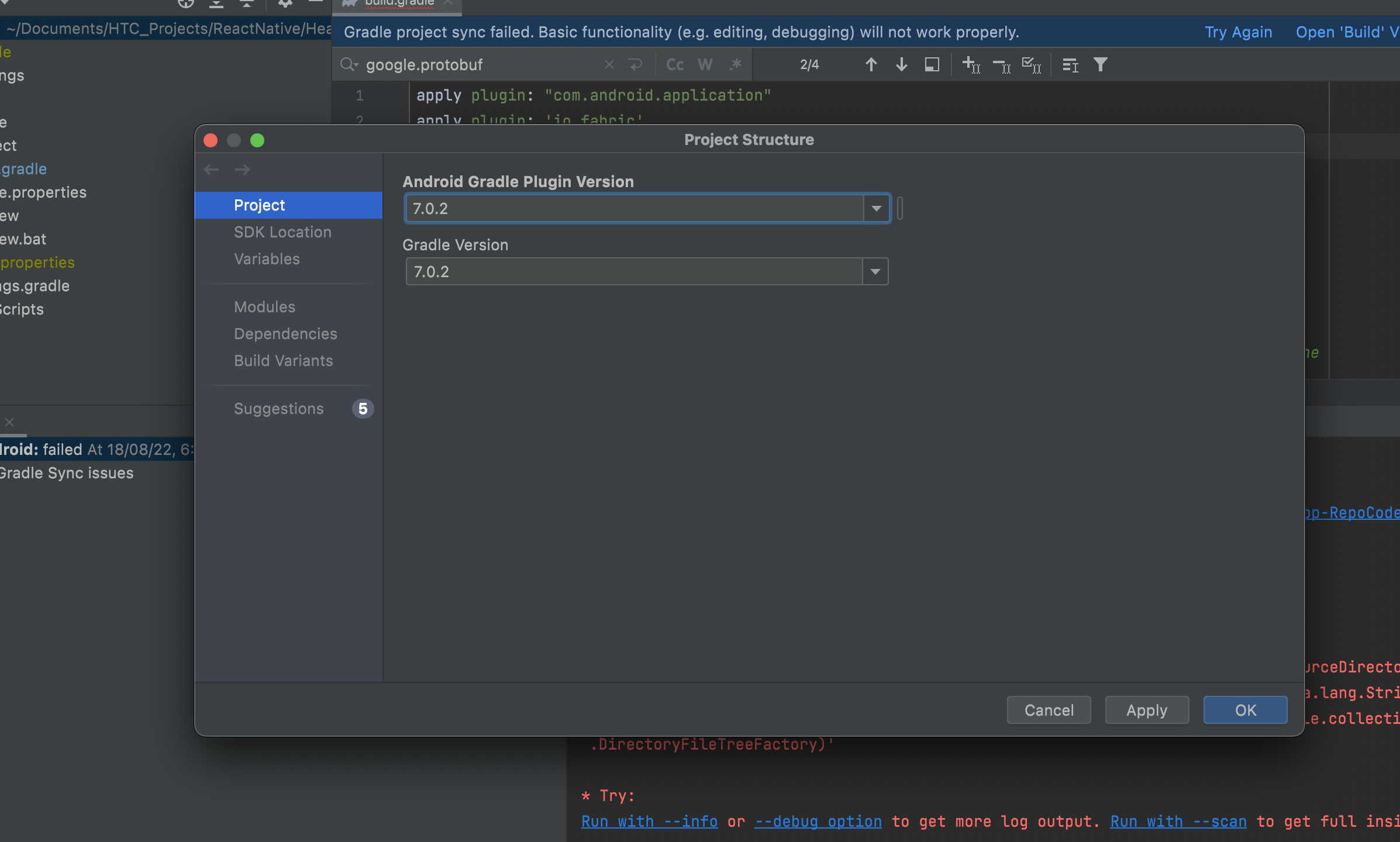The image size is (1400, 842).
Task: Go to next search occurrence arrow
Action: (x=901, y=64)
